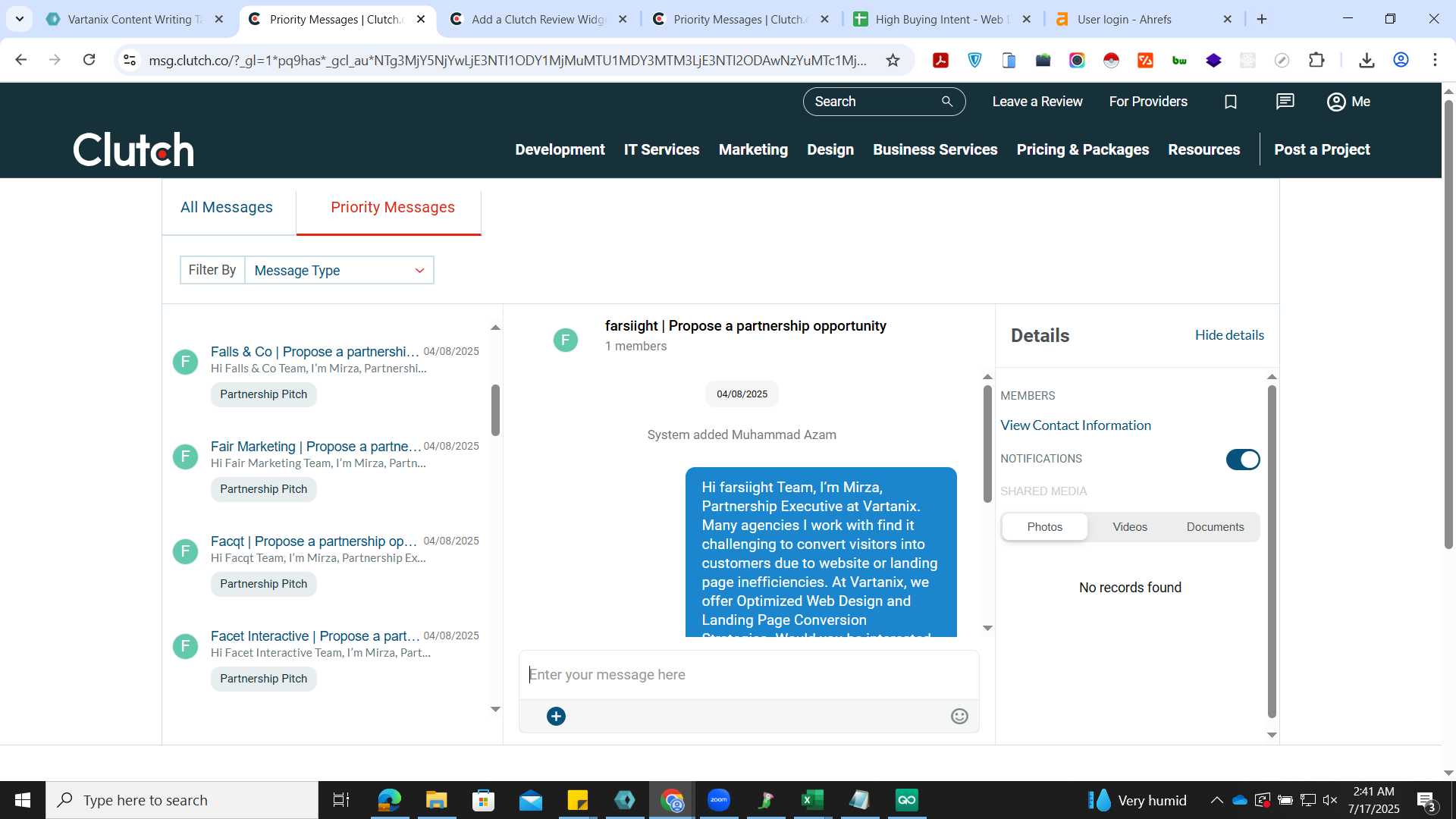Open the Windows Start menu
Viewport: 1456px width, 819px height.
point(23,800)
